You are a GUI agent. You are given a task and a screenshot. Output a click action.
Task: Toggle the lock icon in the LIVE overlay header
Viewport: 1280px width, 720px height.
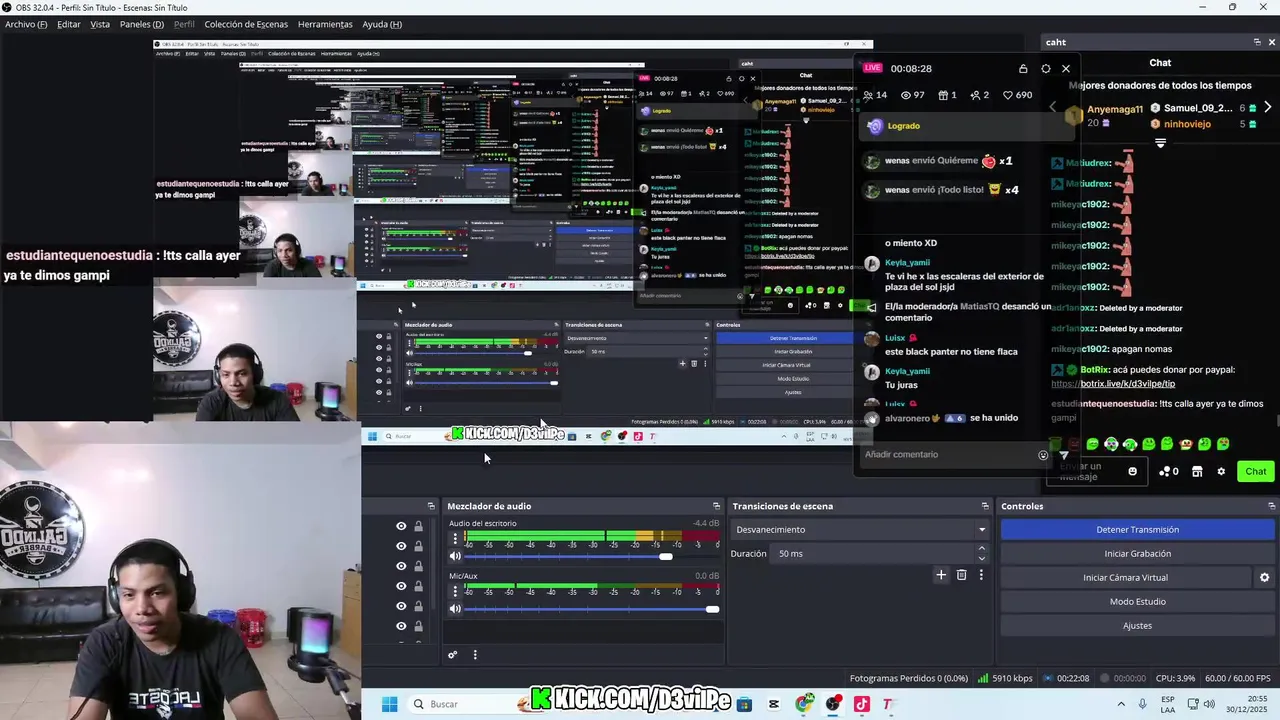point(1023,69)
